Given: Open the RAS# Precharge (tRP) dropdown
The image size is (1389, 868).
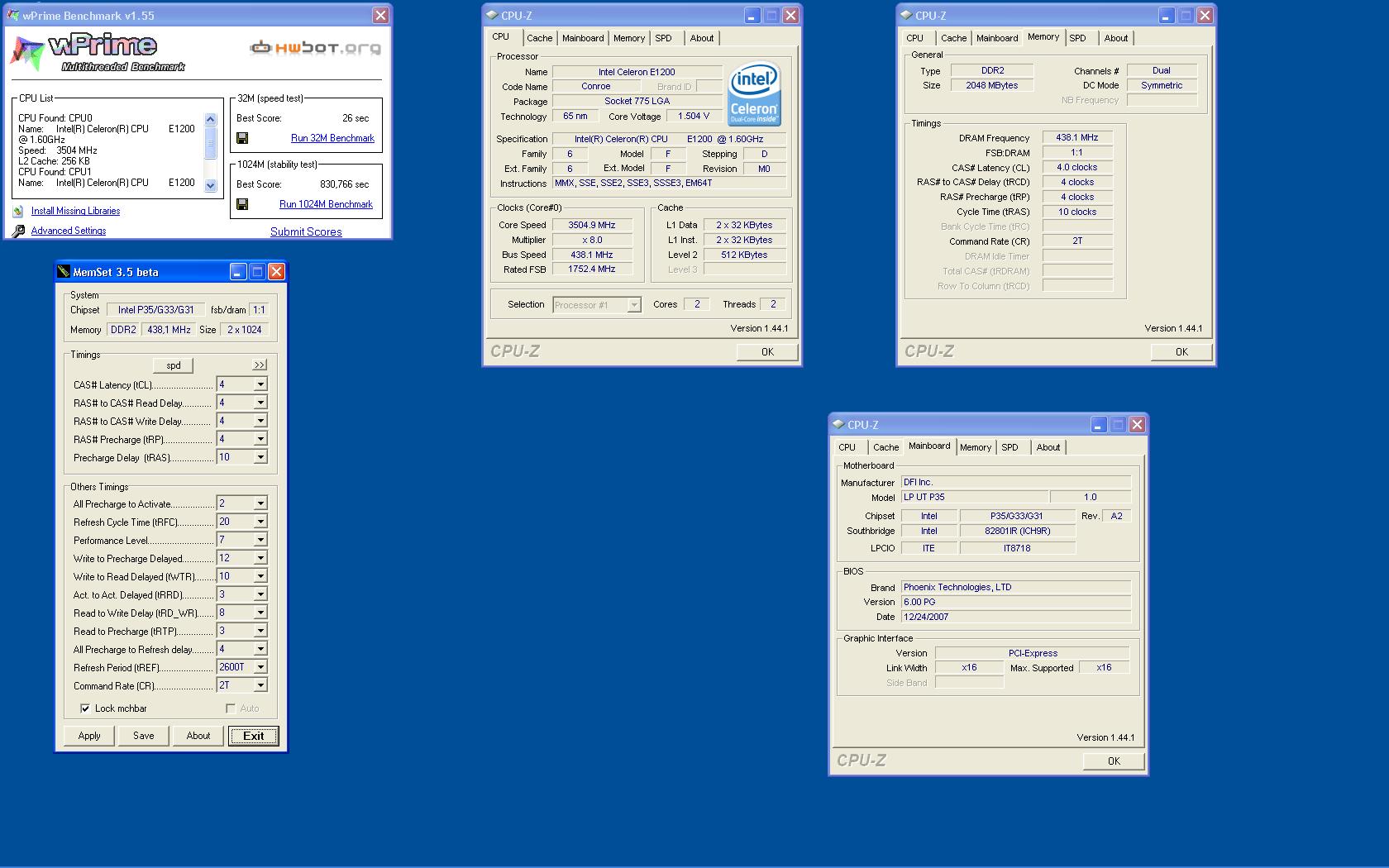Looking at the screenshot, I should (x=260, y=439).
